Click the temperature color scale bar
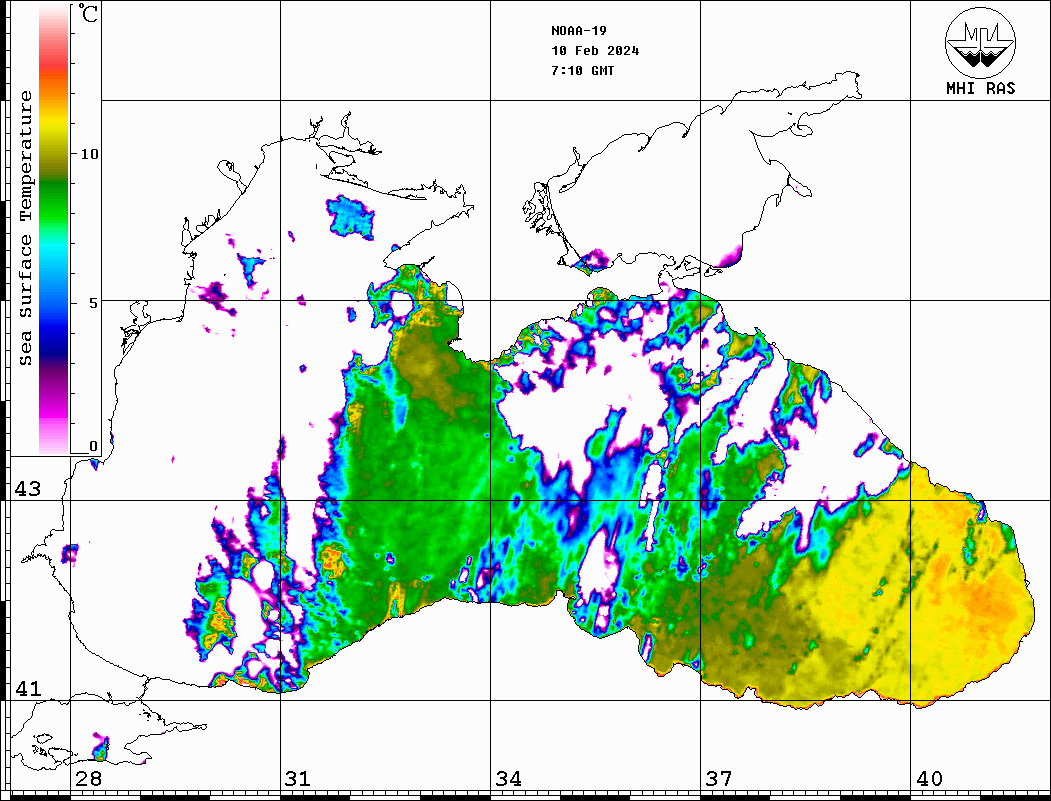1051x801 pixels. (x=54, y=230)
